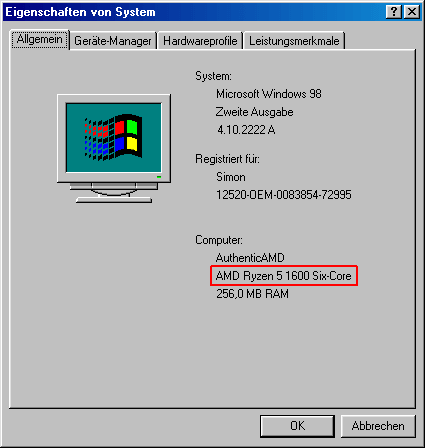Switch to the Geräte-Manager tab
The image size is (425, 448).
pyautogui.click(x=113, y=41)
